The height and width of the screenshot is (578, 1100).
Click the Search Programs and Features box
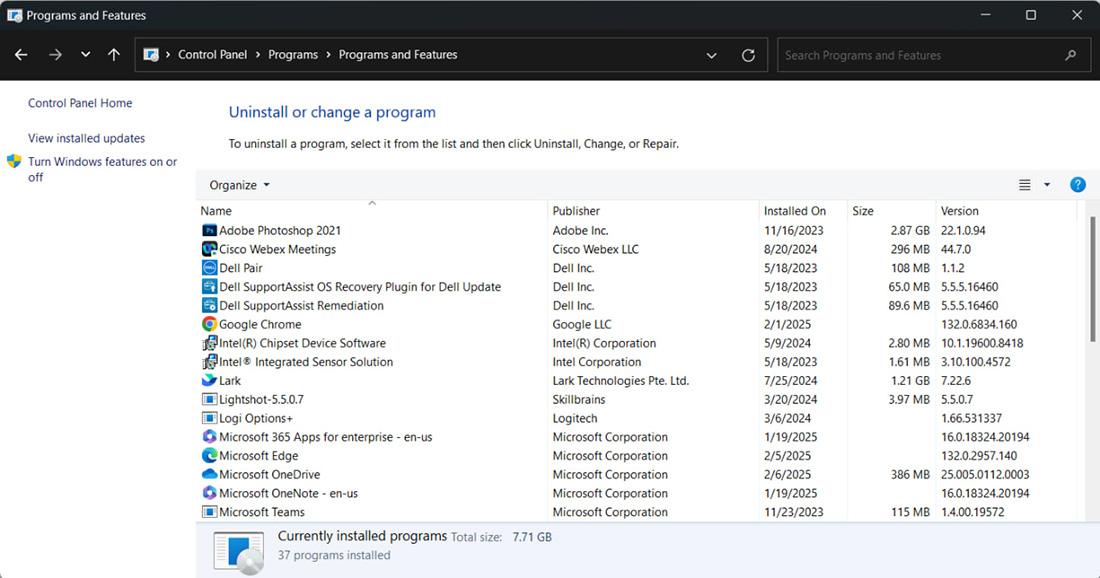[920, 56]
